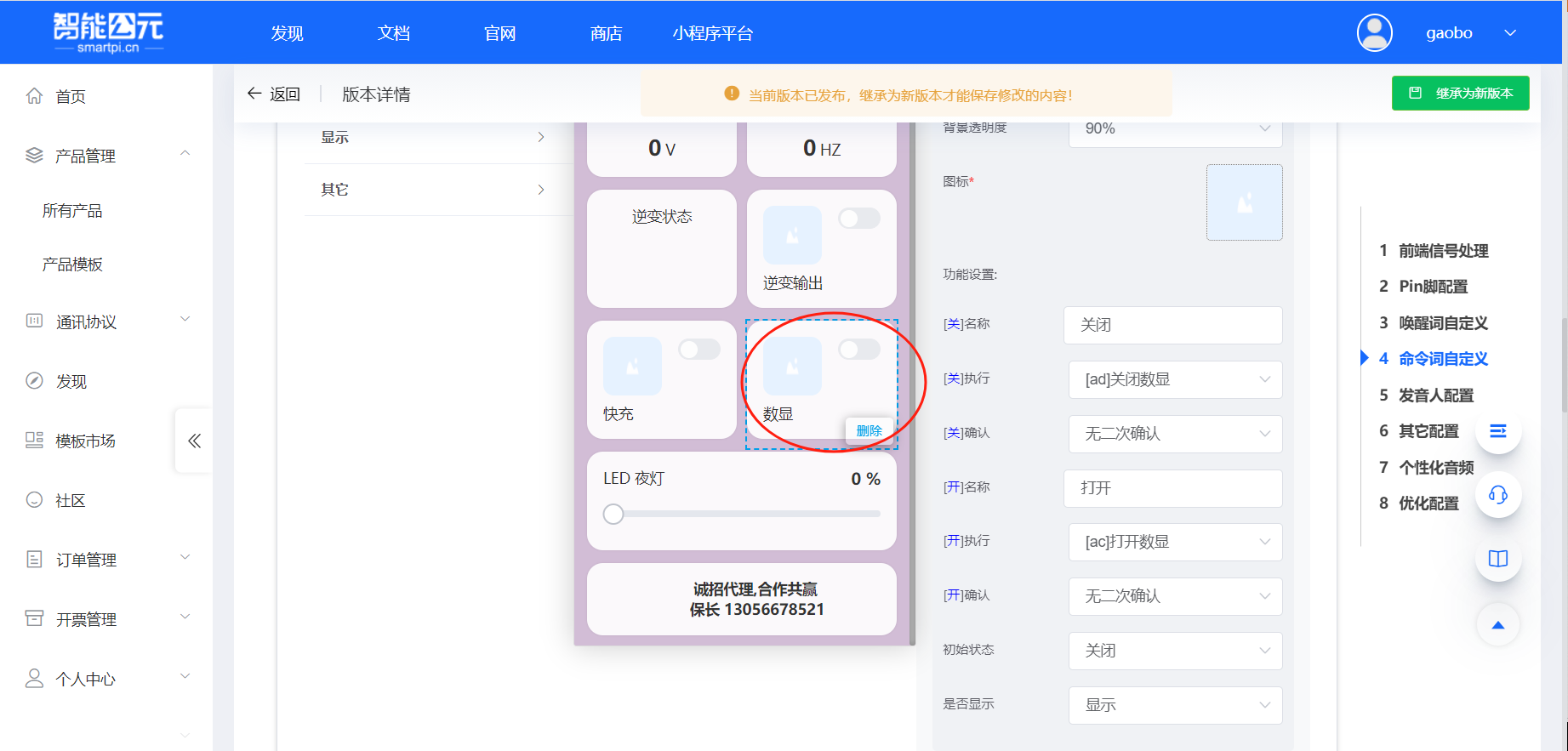Collapse the sidebar with double-chevron icon
The height and width of the screenshot is (751, 1568).
coord(194,441)
